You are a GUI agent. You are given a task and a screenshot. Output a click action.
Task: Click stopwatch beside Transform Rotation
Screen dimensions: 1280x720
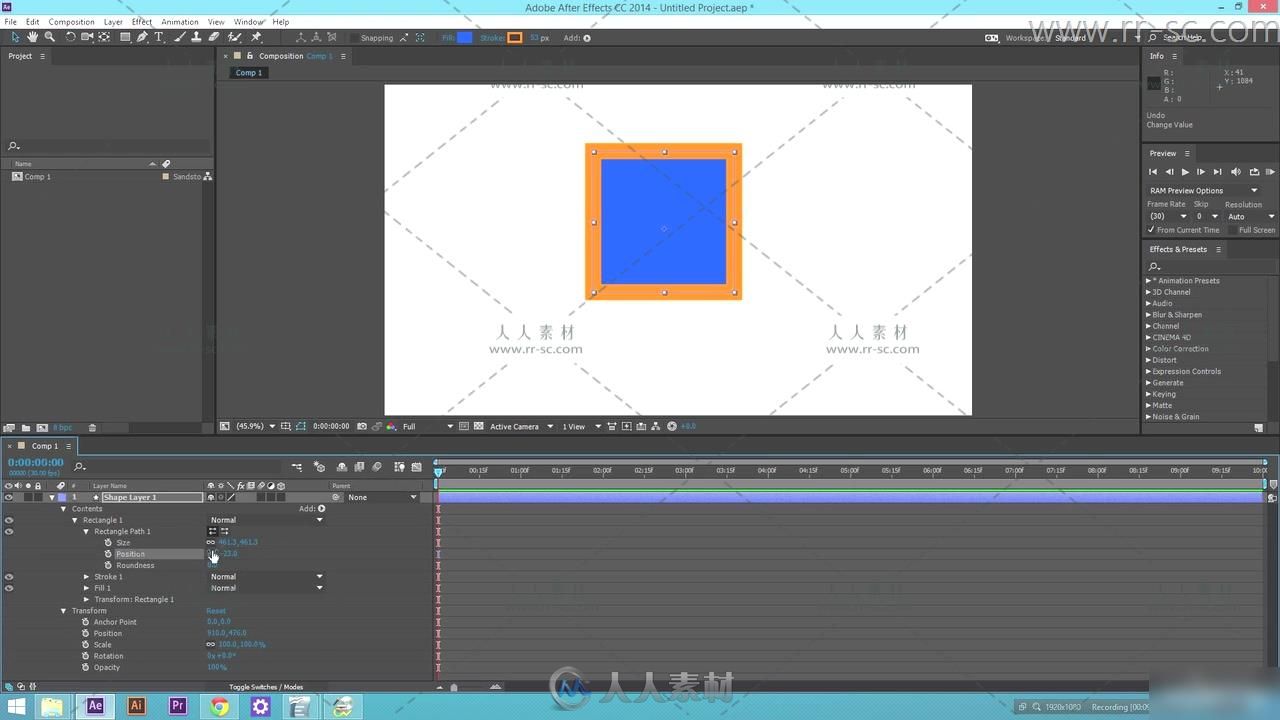click(86, 656)
